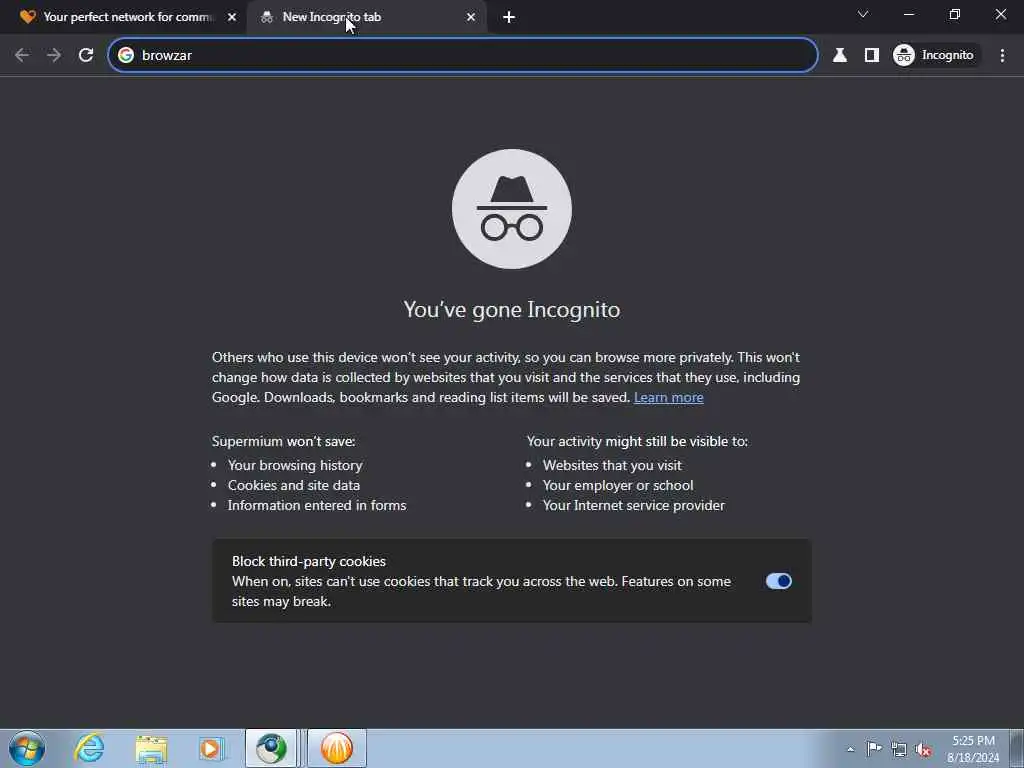Click the Incognito hat and glasses logo
Image resolution: width=1024 pixels, height=768 pixels.
pyautogui.click(x=512, y=209)
